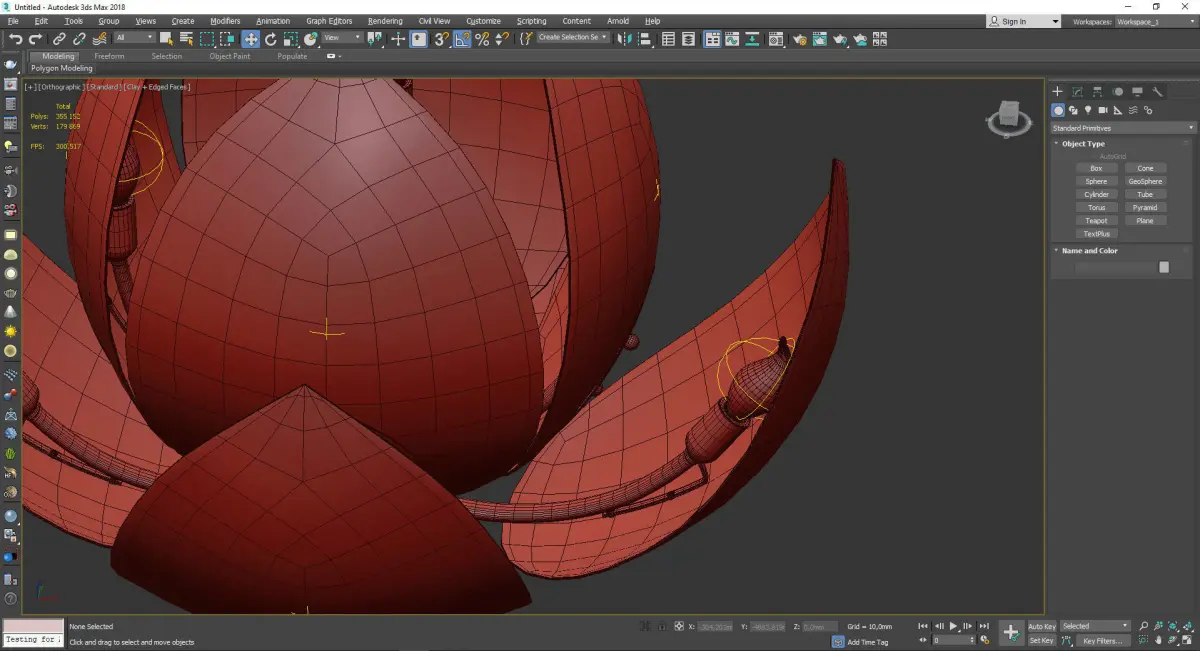
Task: Select the Select and Link tool
Action: [x=59, y=39]
